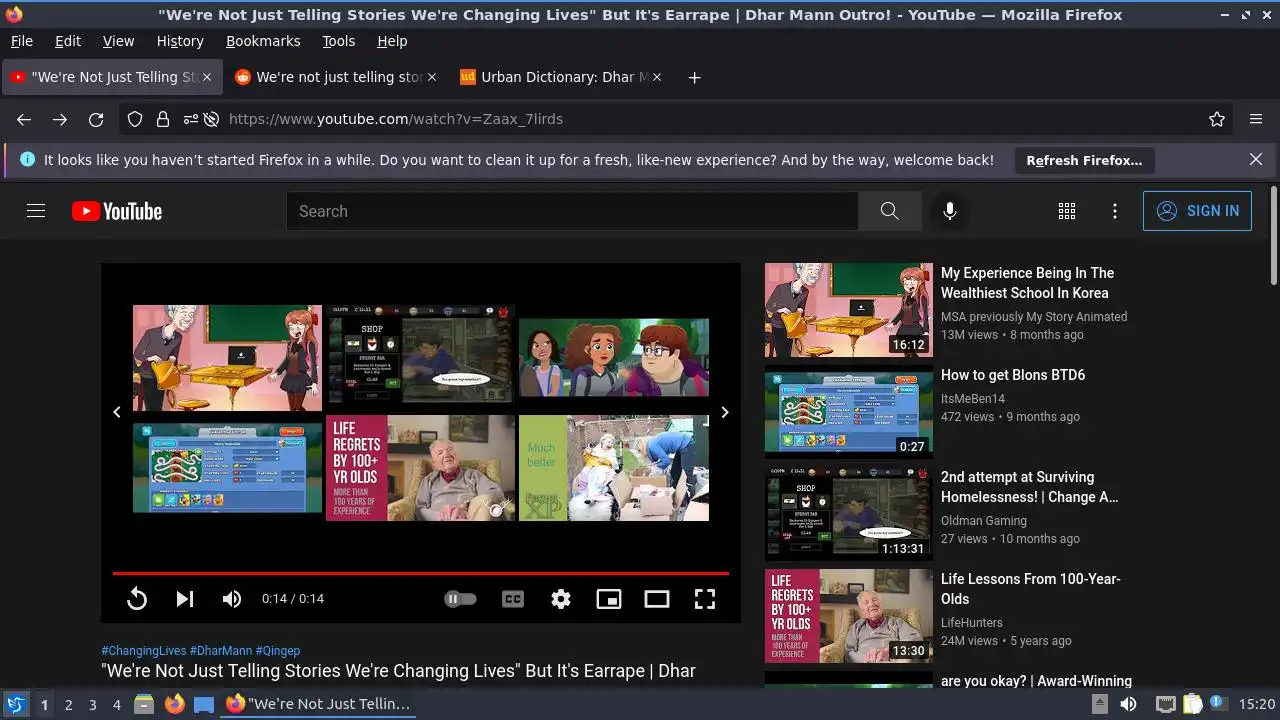
Task: Open the #ChangingLives hashtag link
Action: [143, 650]
